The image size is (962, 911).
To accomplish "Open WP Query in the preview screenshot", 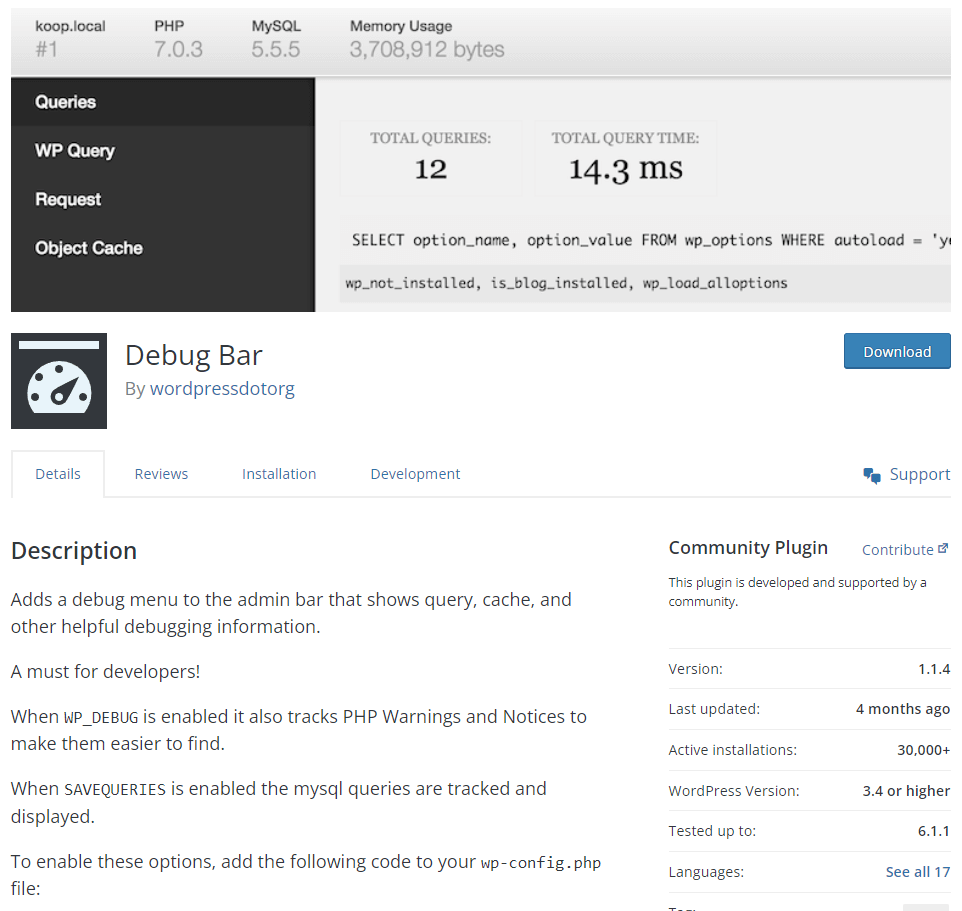I will tap(74, 150).
